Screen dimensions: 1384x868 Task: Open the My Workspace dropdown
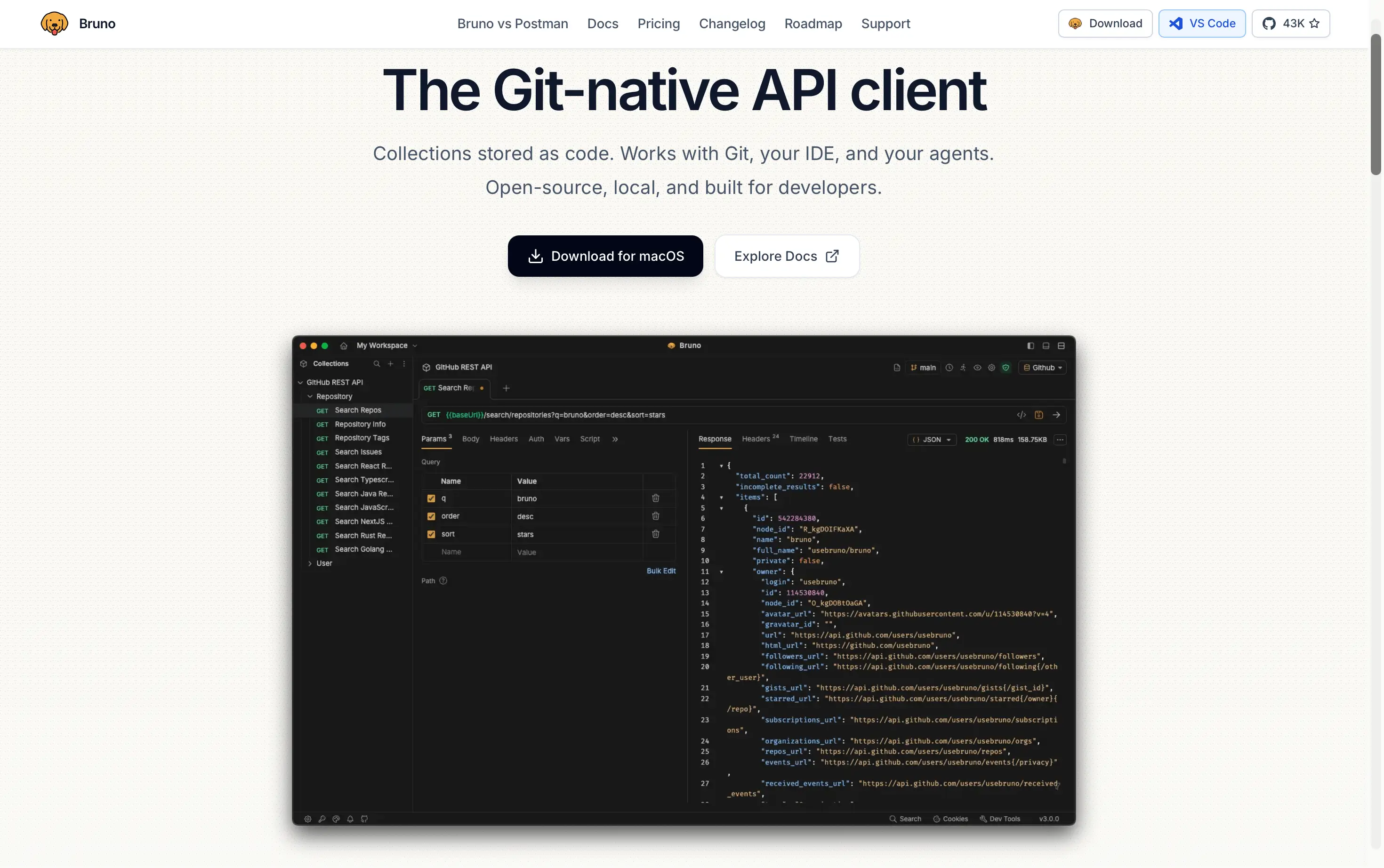point(387,346)
